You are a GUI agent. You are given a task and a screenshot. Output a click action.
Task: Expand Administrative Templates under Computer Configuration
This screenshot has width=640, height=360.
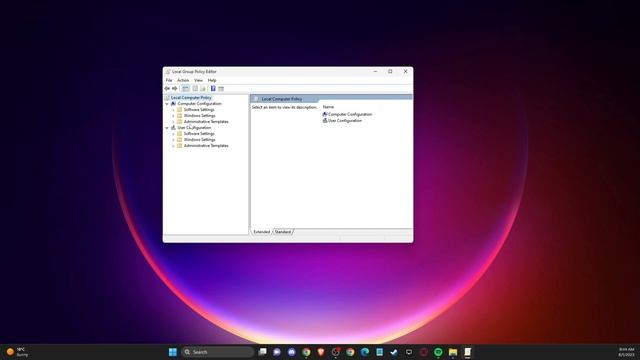pos(173,122)
